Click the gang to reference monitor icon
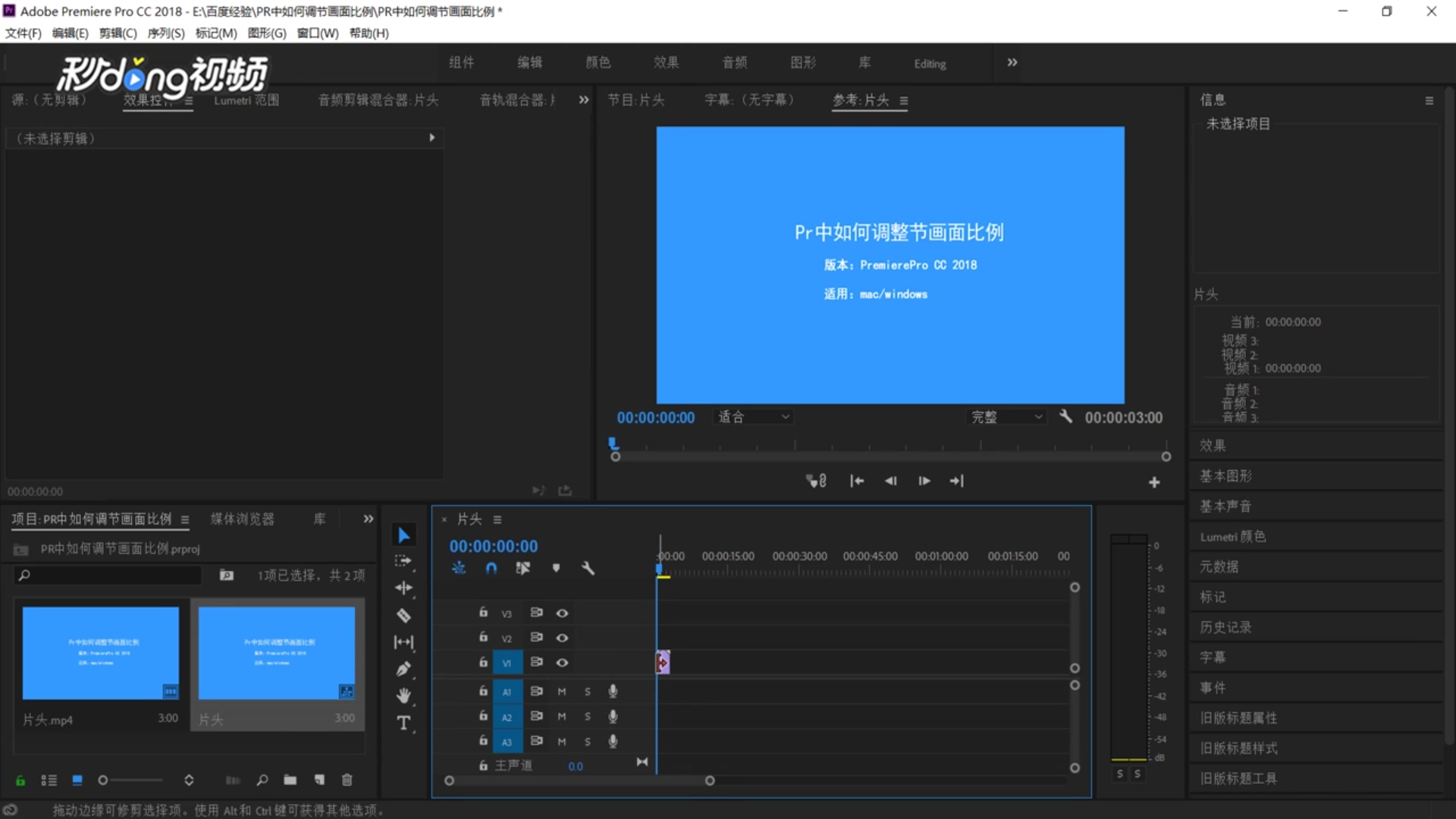Viewport: 1456px width, 819px height. [x=816, y=481]
